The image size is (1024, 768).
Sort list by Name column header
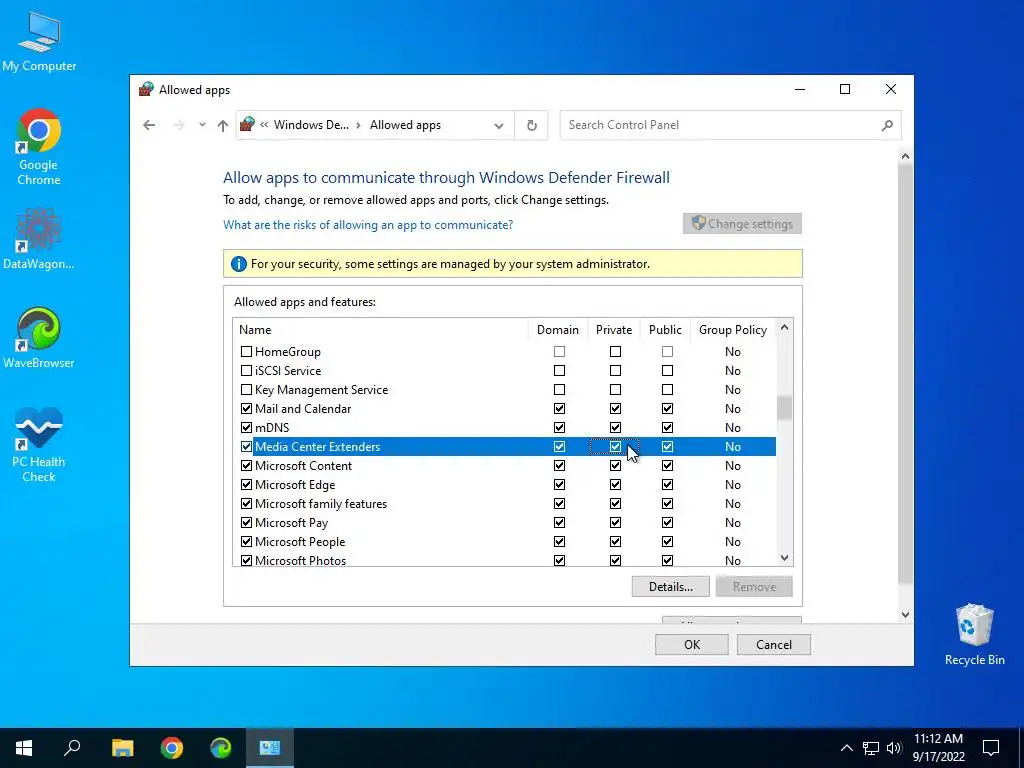[x=380, y=330]
